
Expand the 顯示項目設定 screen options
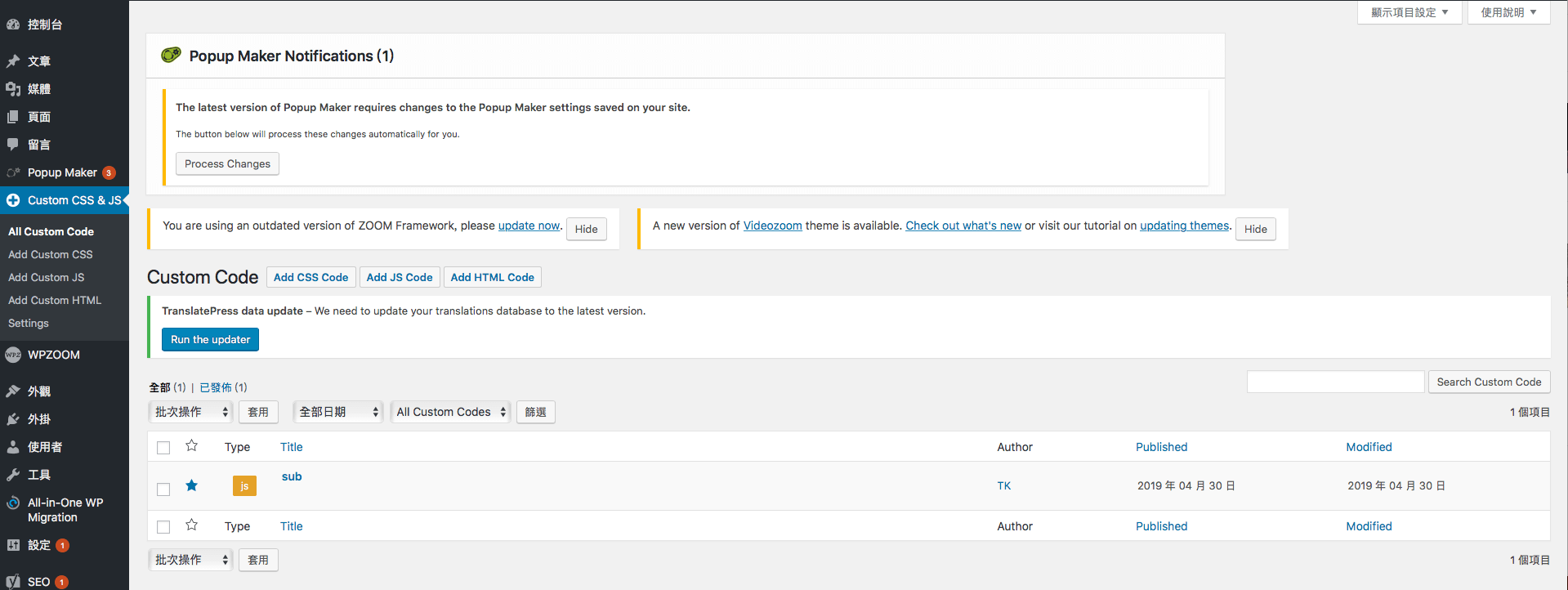click(1409, 12)
